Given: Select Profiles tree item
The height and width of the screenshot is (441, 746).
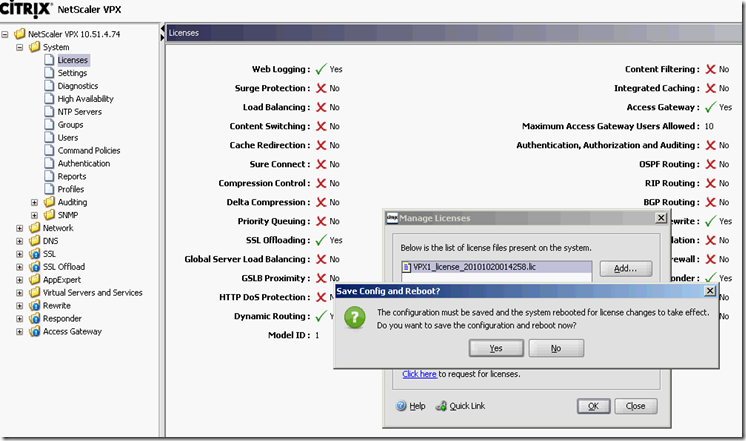Looking at the screenshot, I should click(71, 189).
